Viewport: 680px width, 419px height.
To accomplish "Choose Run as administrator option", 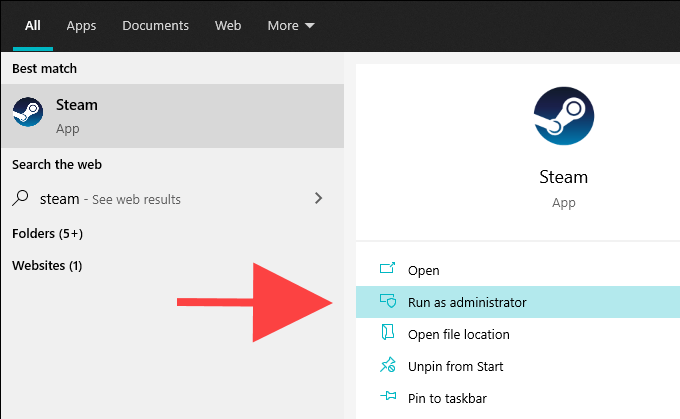I will pyautogui.click(x=467, y=302).
